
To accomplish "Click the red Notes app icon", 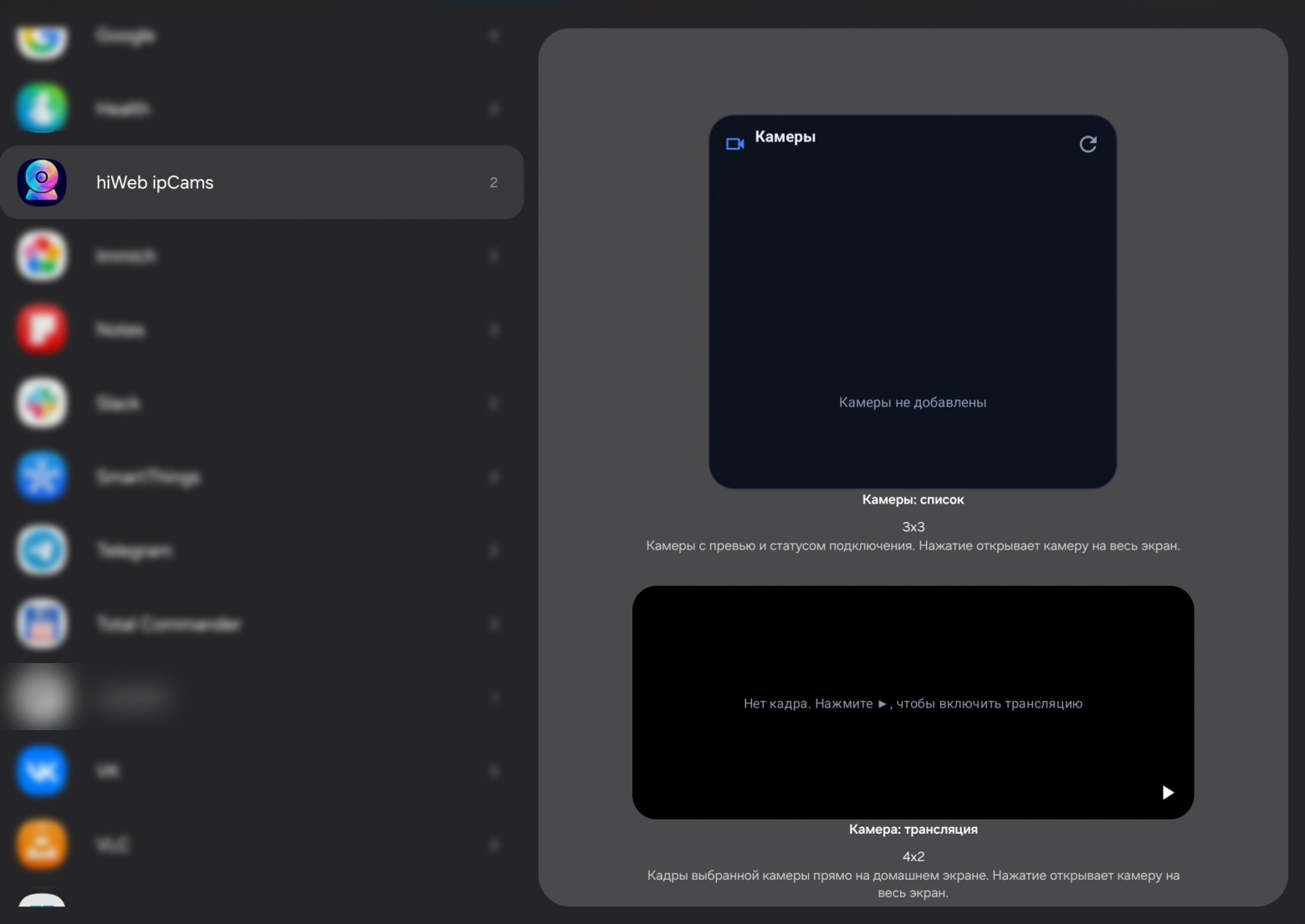I will click(42, 329).
